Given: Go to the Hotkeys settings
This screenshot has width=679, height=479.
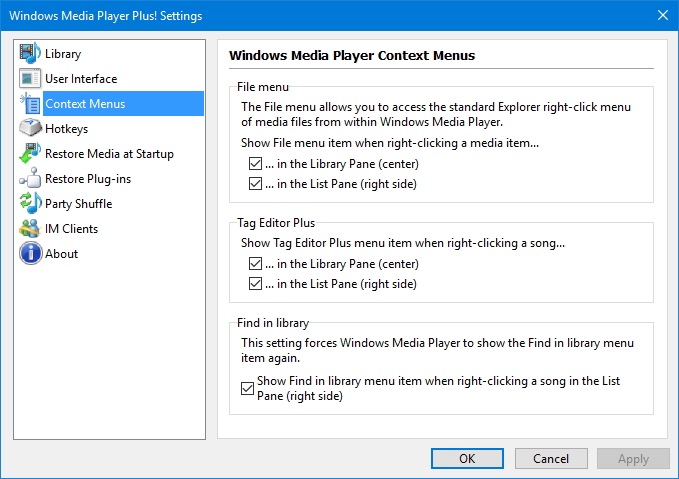Looking at the screenshot, I should 66,129.
